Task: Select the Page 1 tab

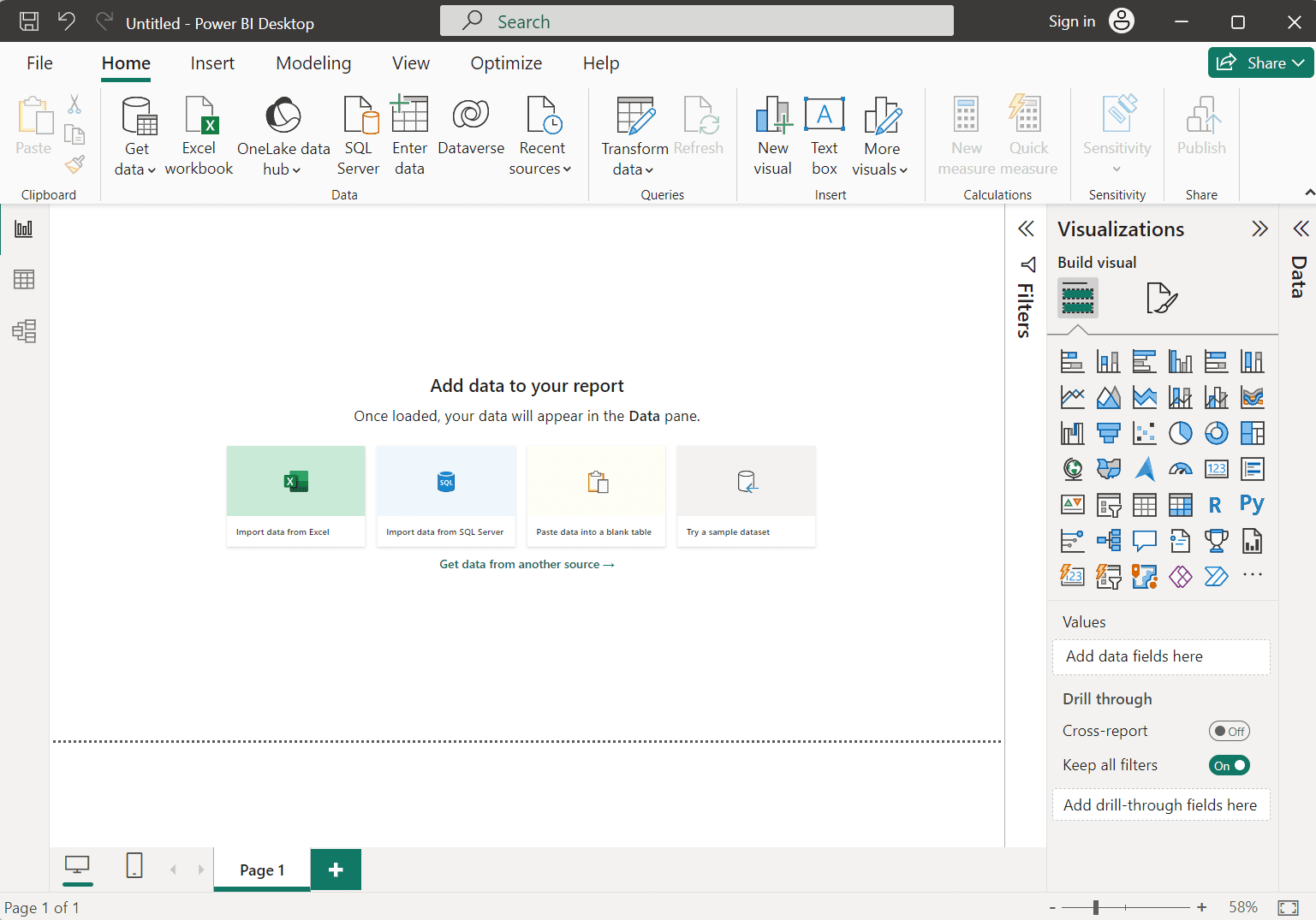Action: click(262, 870)
